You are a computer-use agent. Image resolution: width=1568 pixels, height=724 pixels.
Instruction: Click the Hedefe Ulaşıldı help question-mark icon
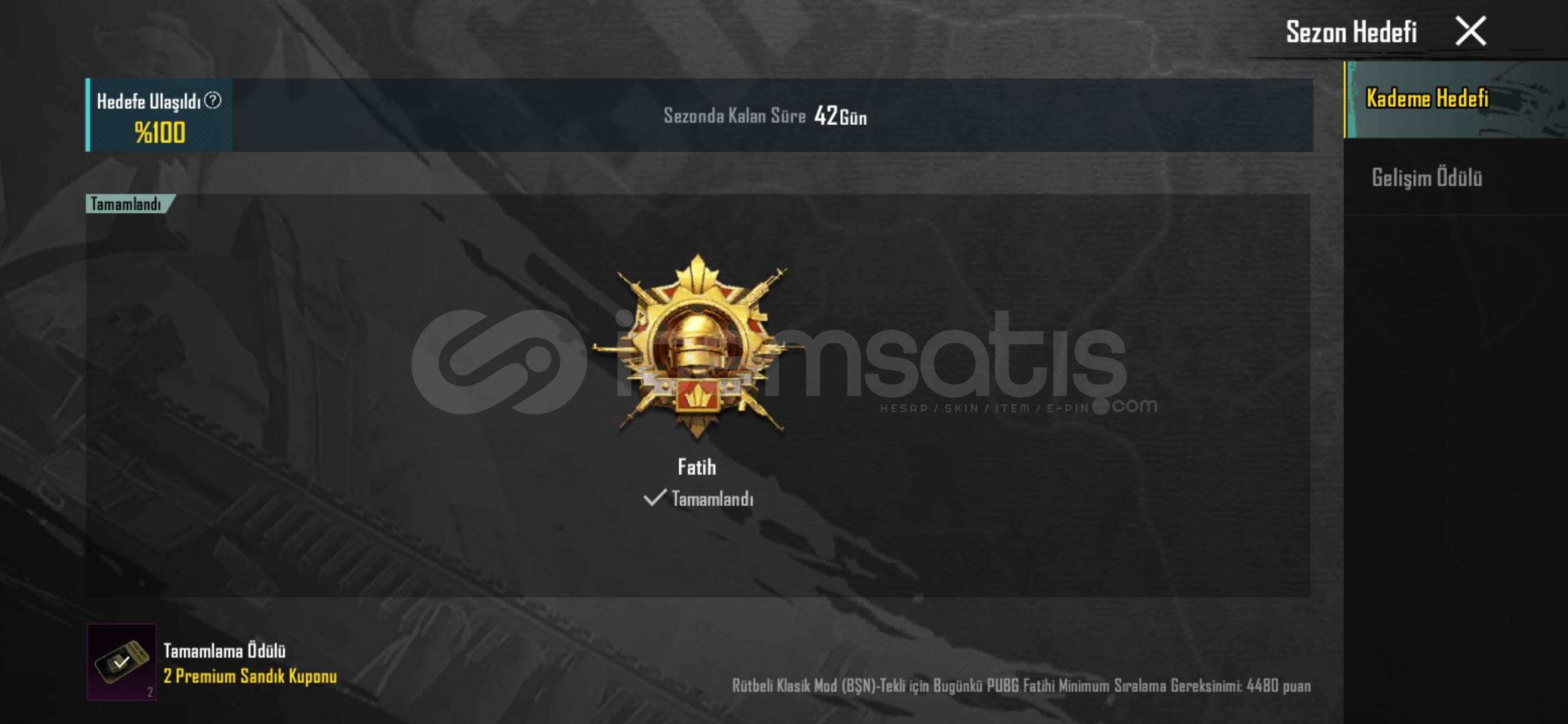point(212,101)
